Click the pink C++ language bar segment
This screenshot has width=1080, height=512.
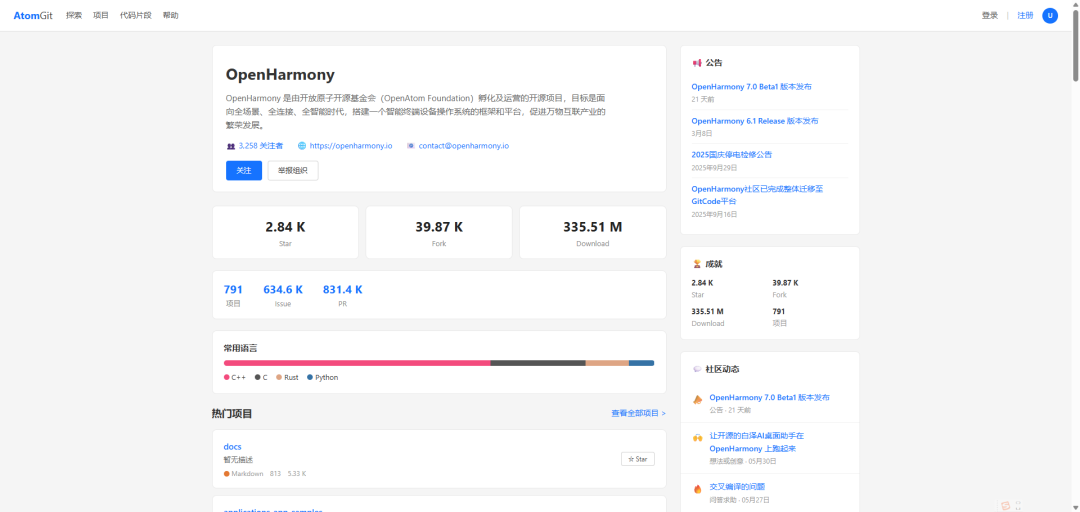tap(357, 363)
